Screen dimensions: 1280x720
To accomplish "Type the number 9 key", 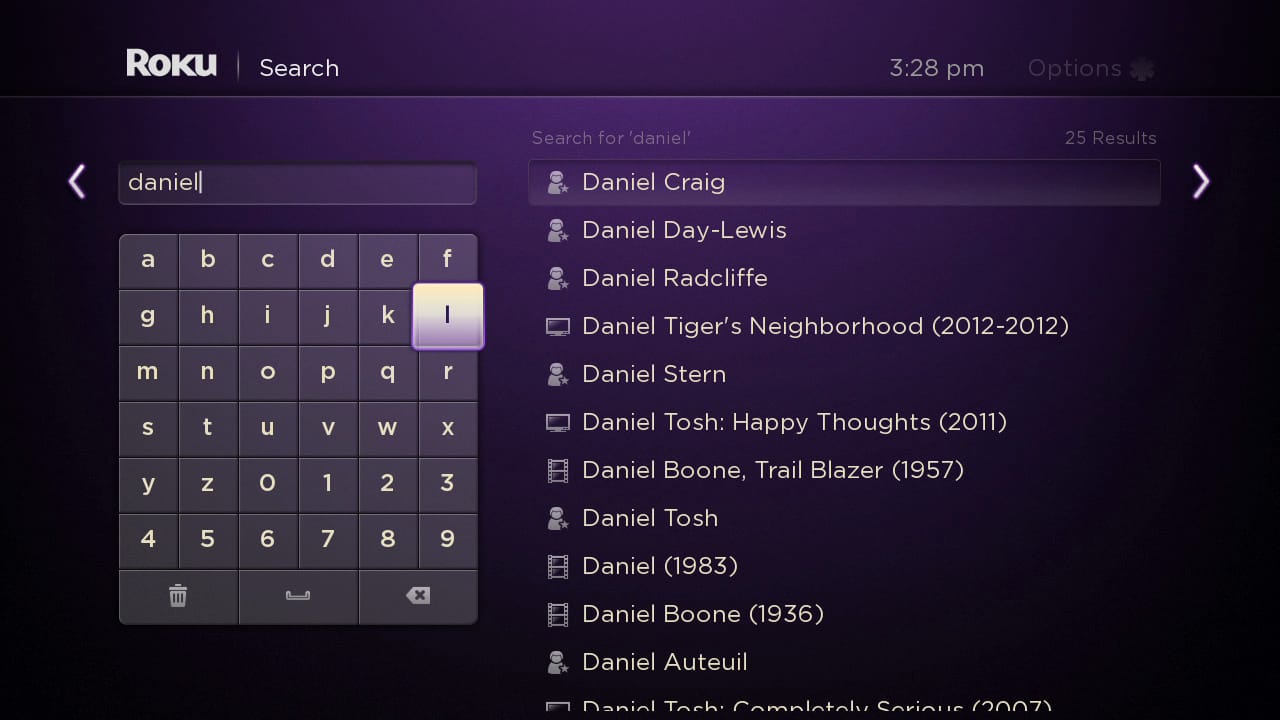I will coord(447,540).
